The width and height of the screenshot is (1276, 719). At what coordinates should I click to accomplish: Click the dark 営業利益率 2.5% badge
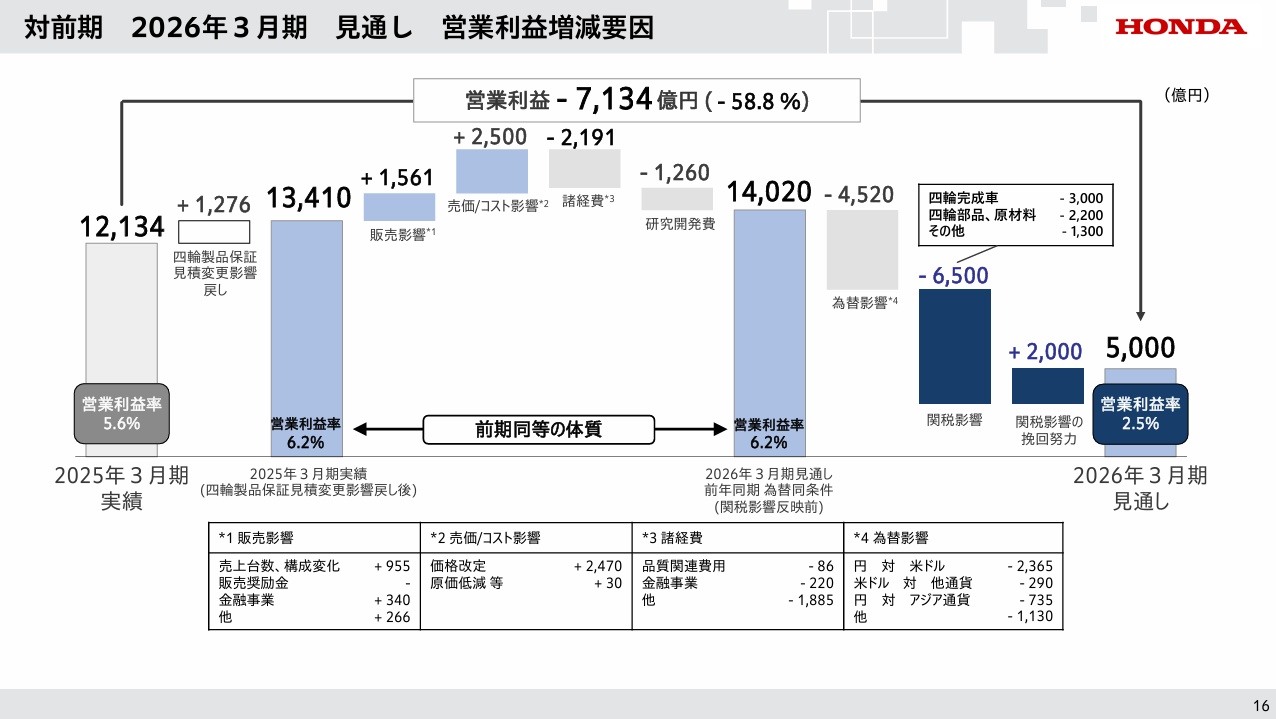click(1141, 413)
